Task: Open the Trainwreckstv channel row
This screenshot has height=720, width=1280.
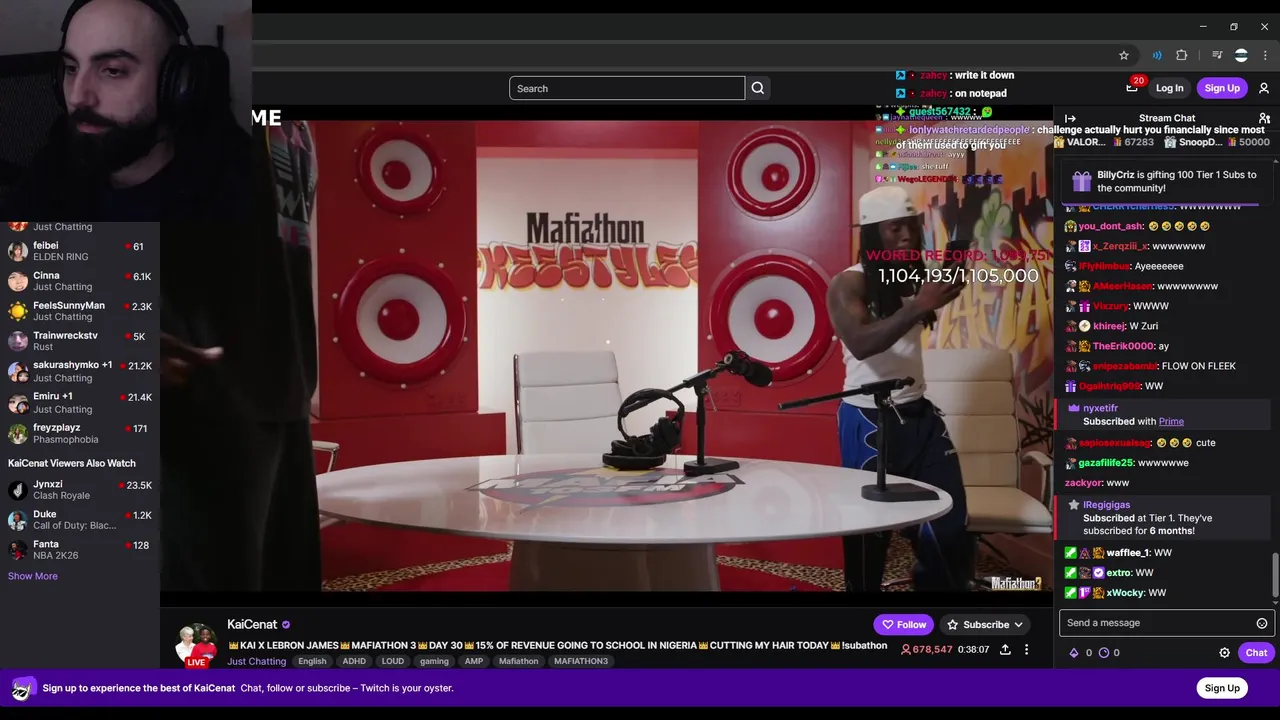Action: pos(80,341)
